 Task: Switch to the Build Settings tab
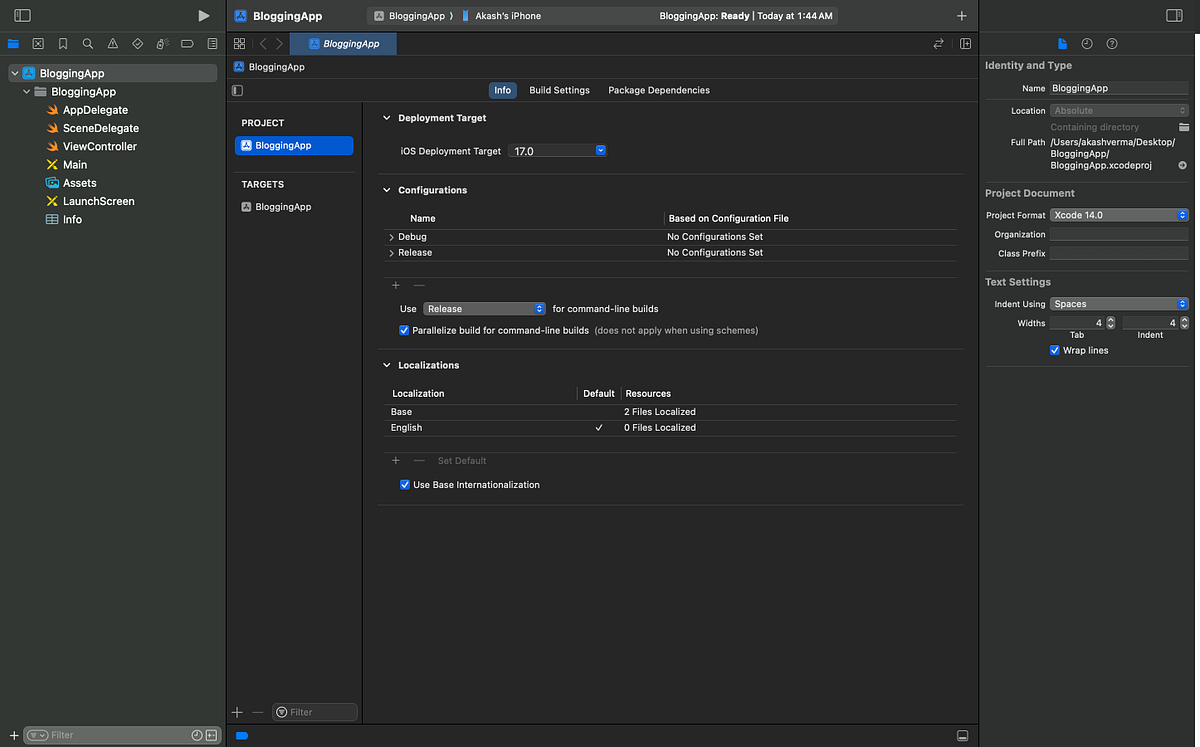coord(558,90)
